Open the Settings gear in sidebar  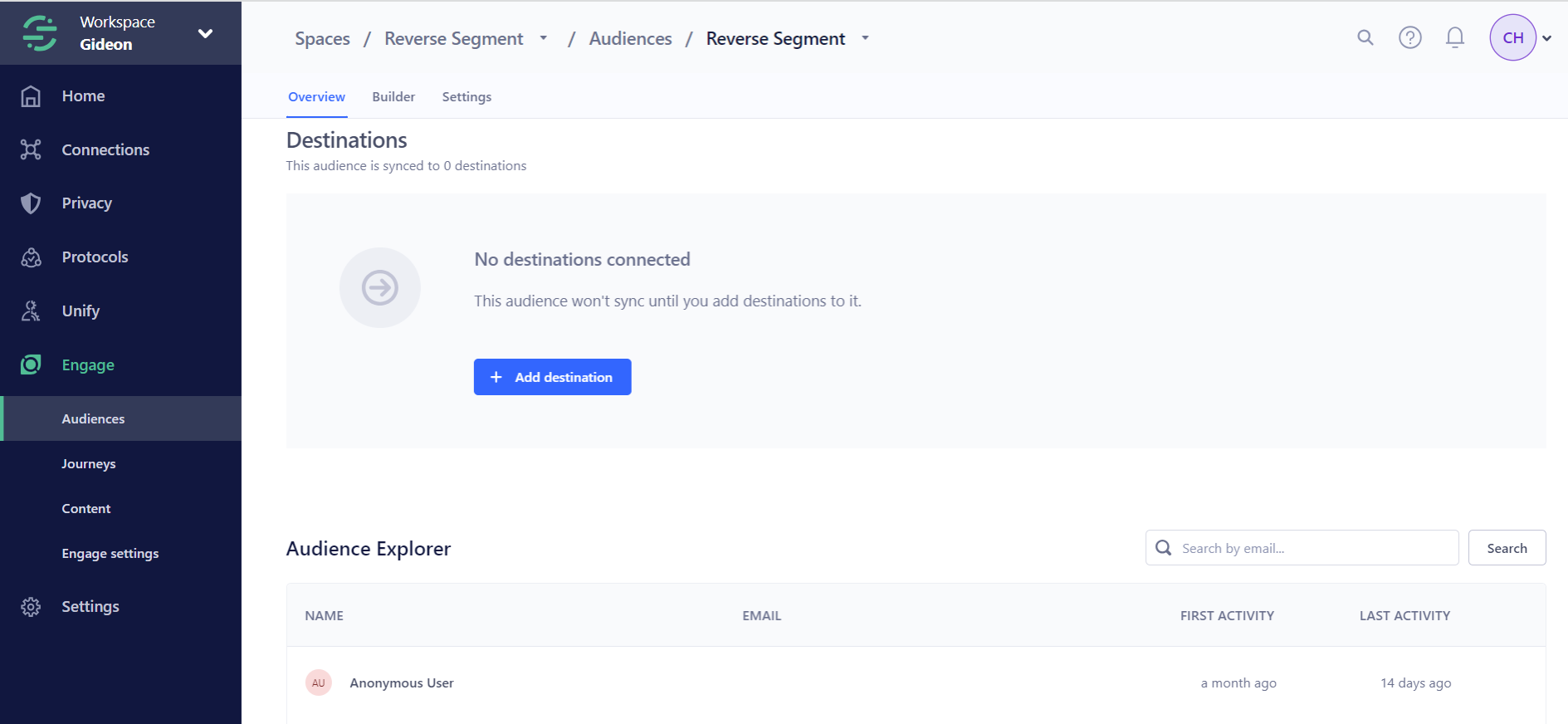32,606
